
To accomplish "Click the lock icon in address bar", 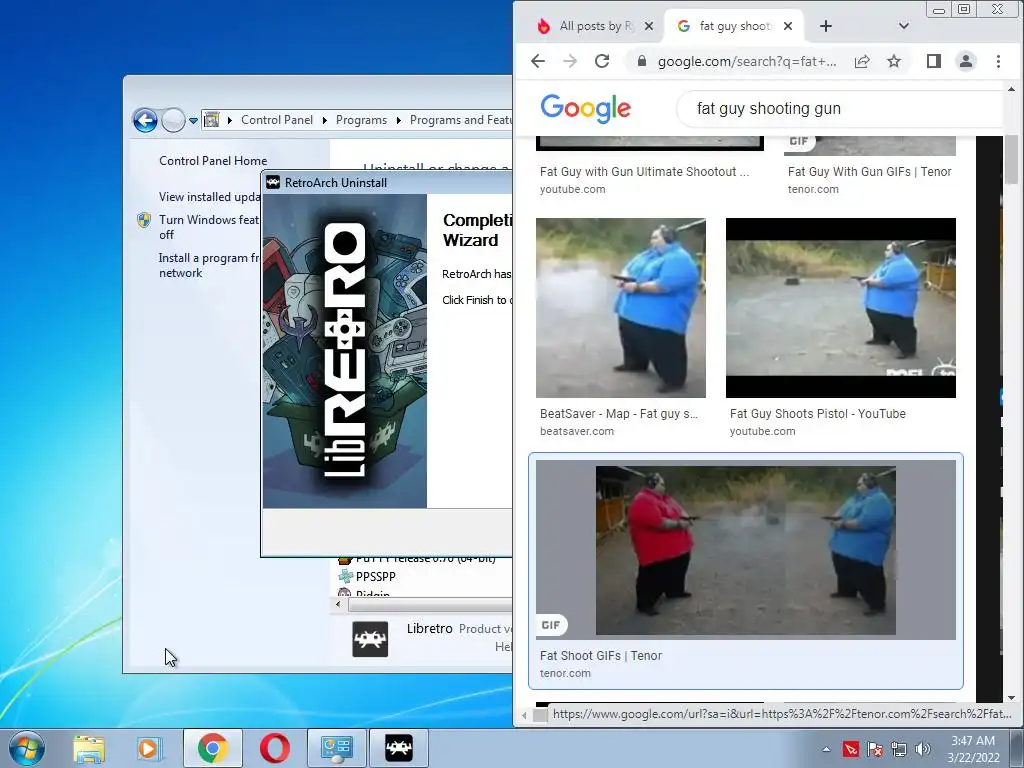I will pyautogui.click(x=642, y=61).
